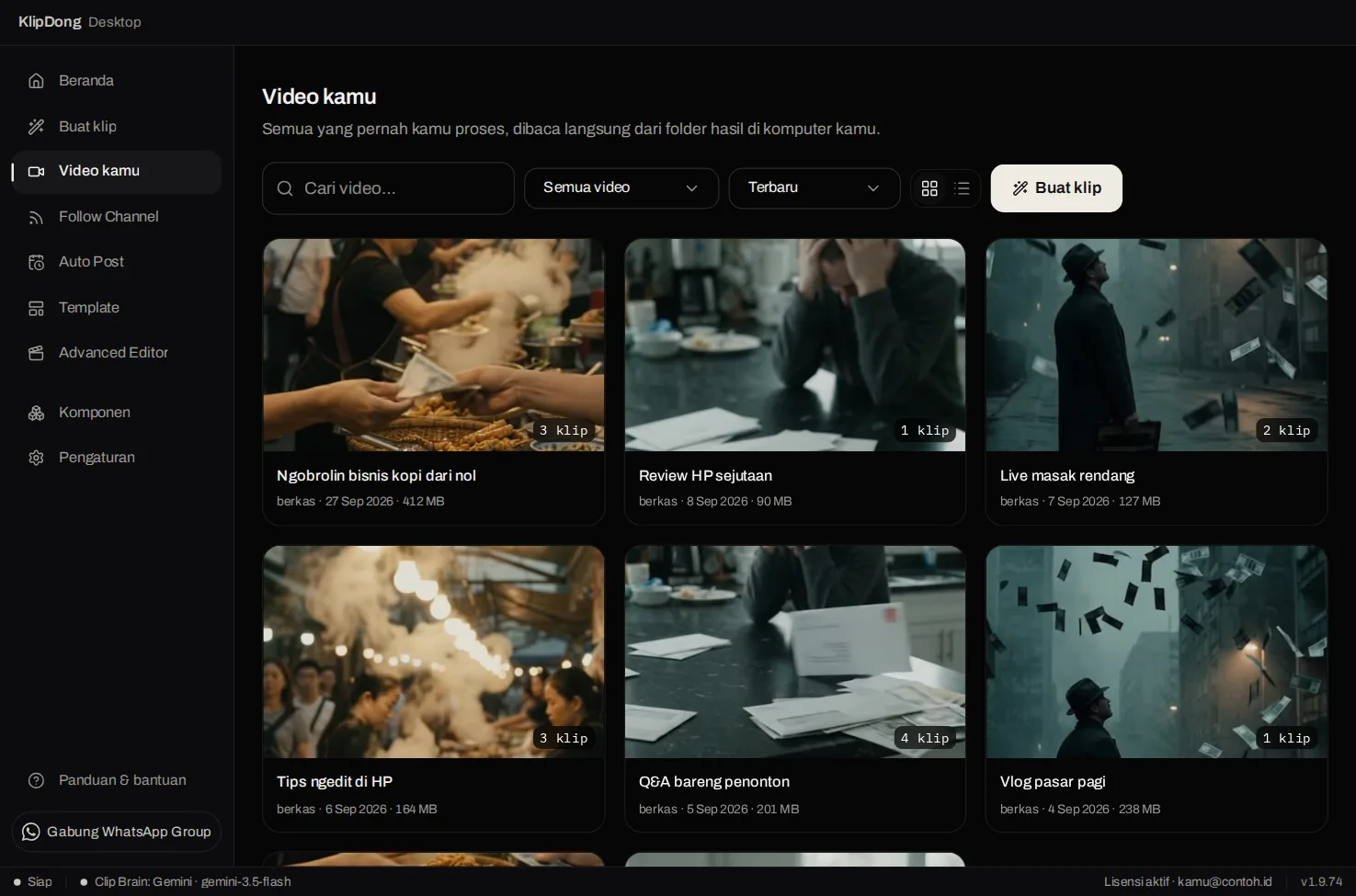
Task: Click the Siap status indicator
Action: 33,882
